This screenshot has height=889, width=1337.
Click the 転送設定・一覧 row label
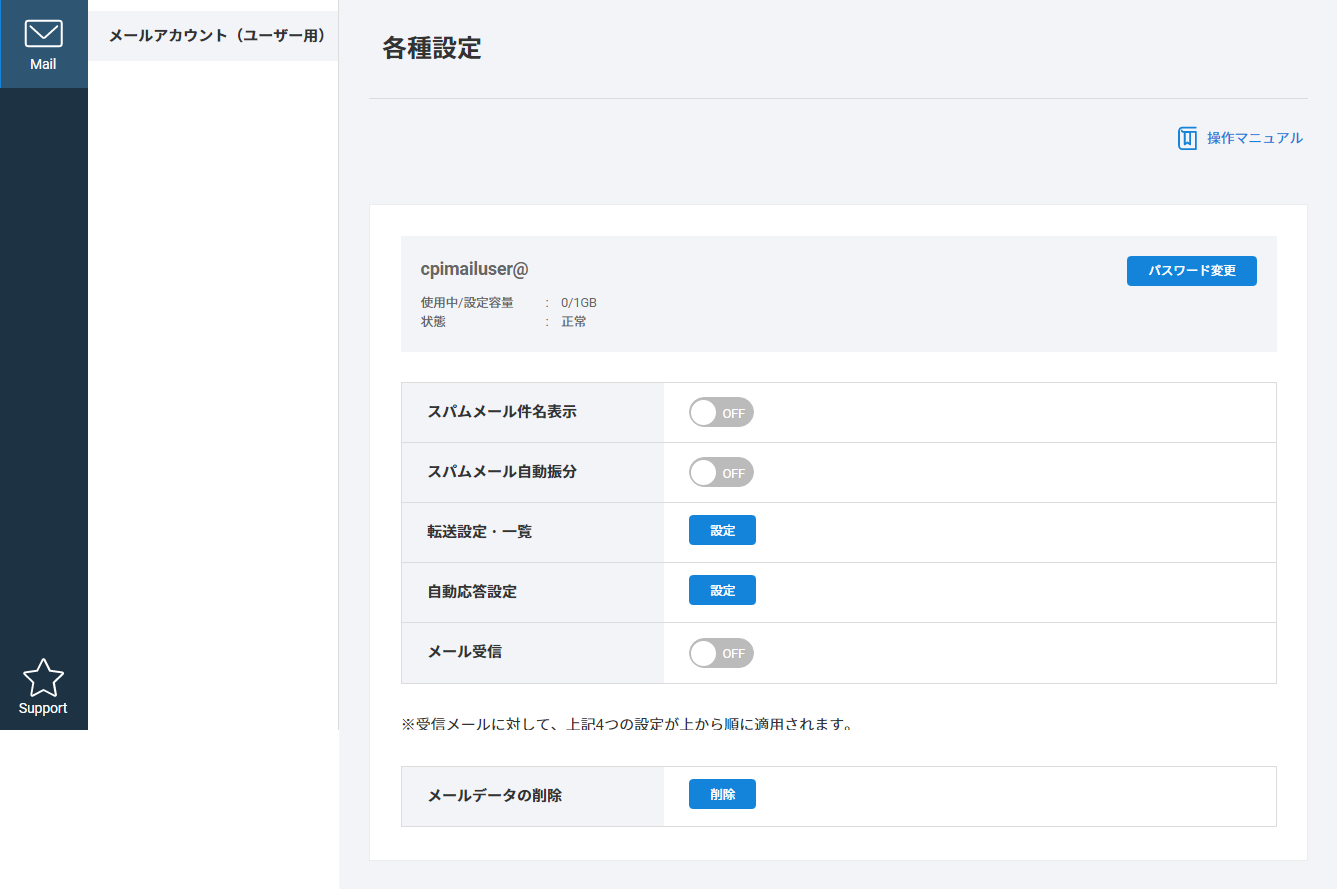[479, 532]
